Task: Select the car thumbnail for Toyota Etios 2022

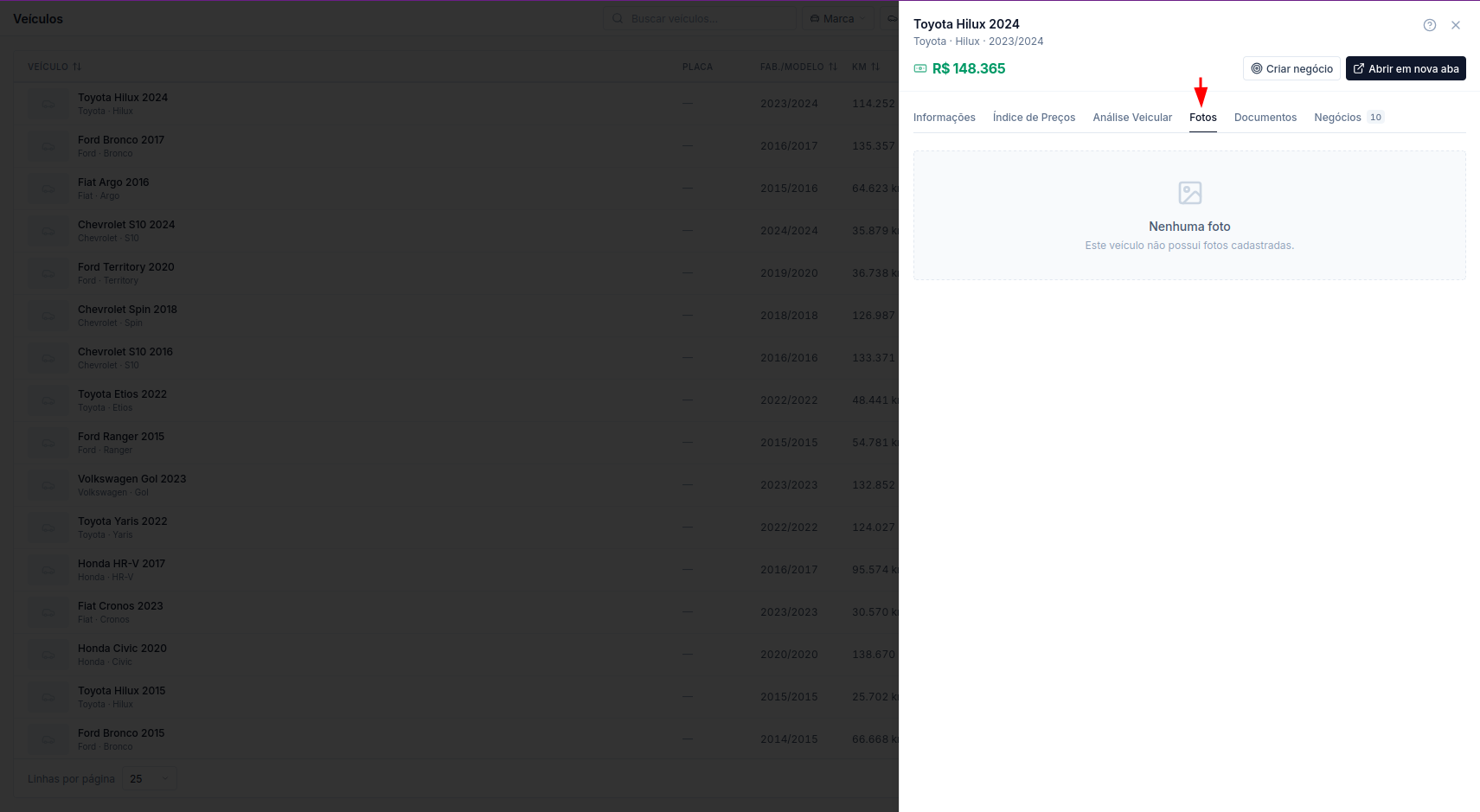Action: click(x=48, y=400)
